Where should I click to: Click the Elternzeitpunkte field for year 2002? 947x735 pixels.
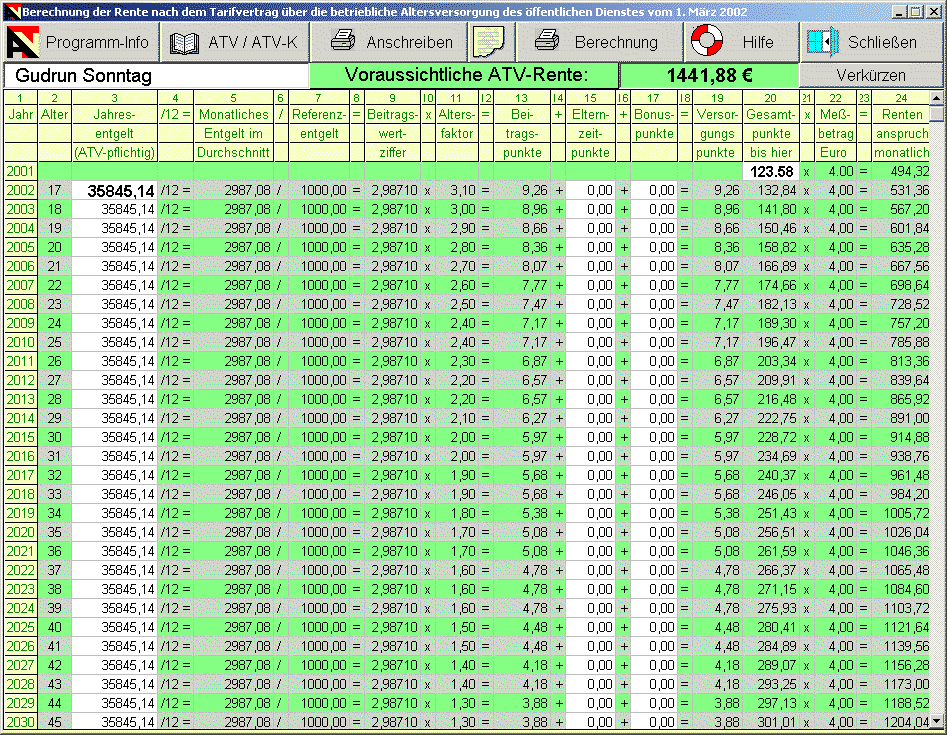(x=591, y=191)
